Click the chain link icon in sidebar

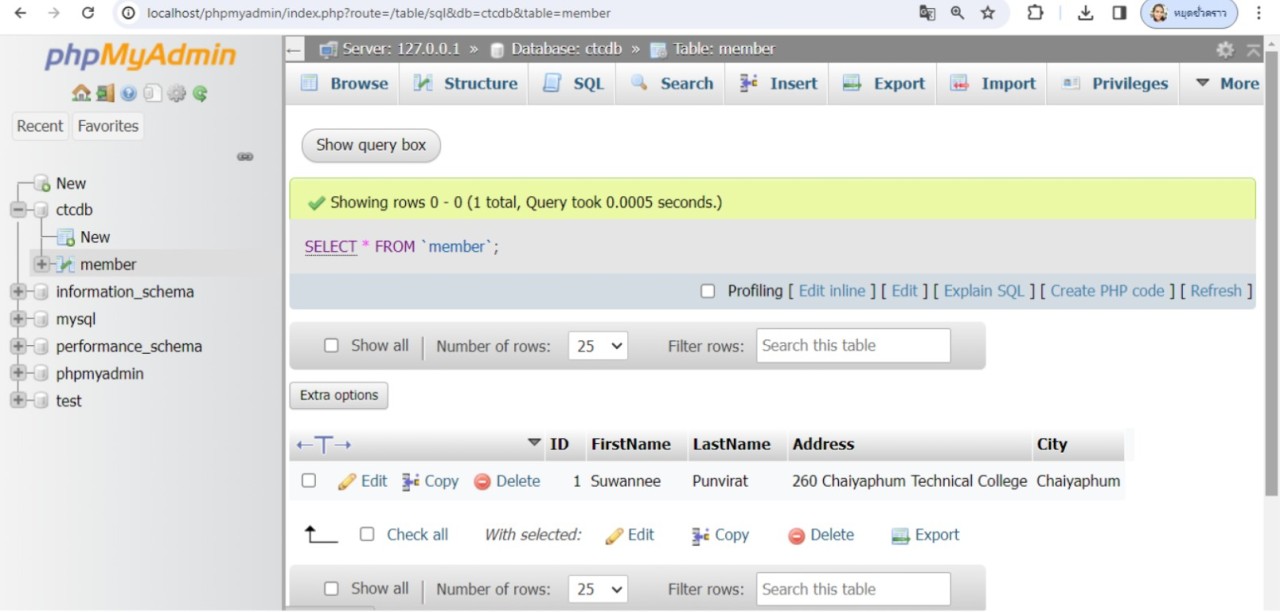245,157
